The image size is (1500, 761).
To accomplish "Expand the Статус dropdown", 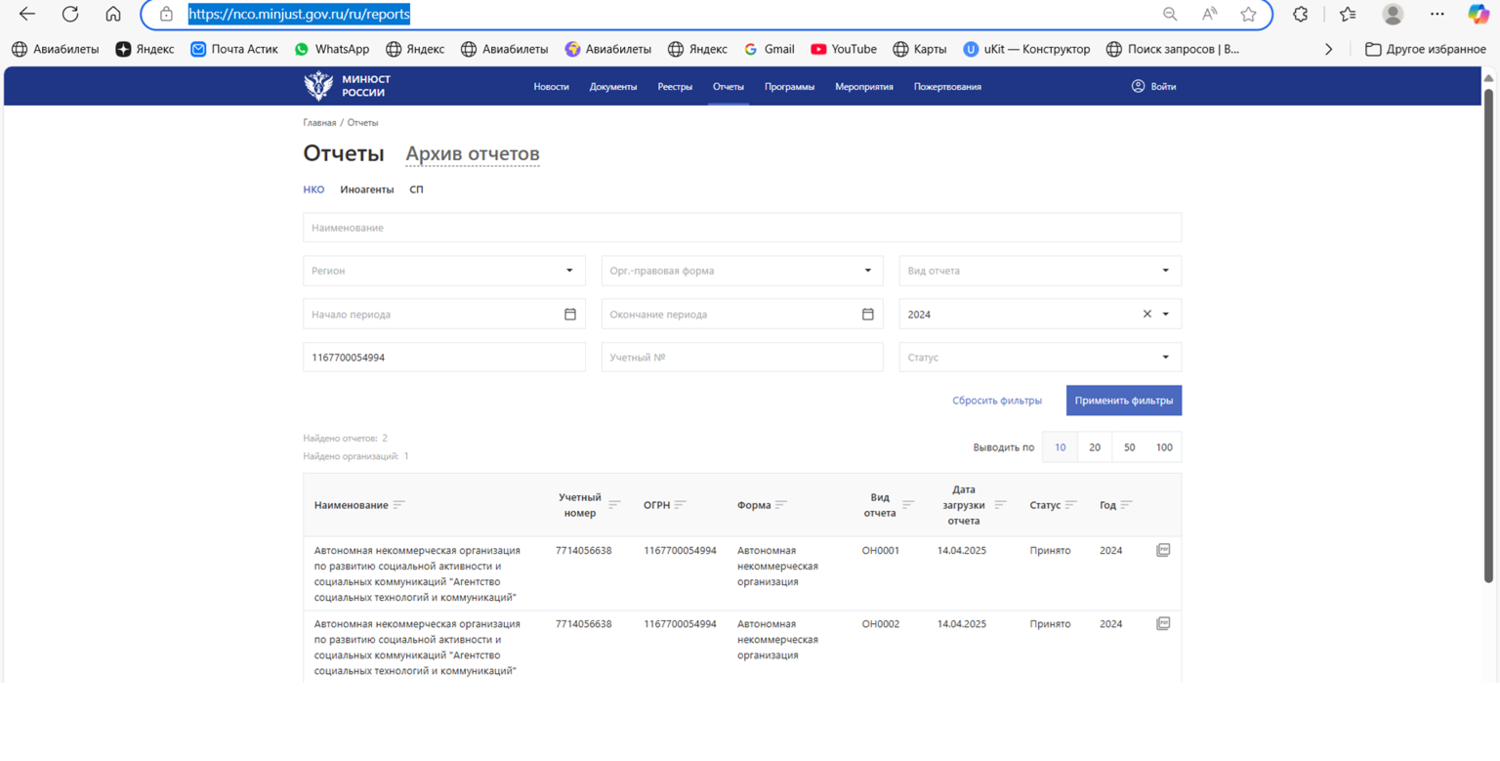I will pyautogui.click(x=1165, y=357).
